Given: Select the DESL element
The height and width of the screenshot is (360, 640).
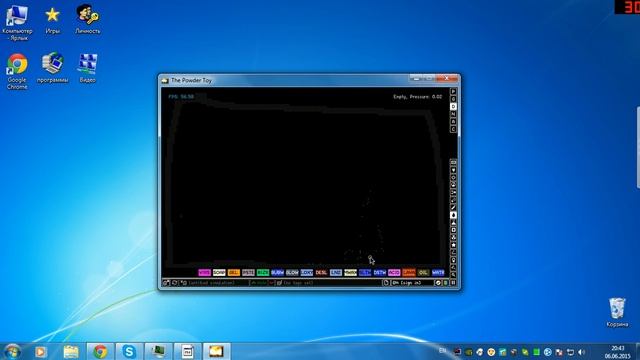Looking at the screenshot, I should [321, 272].
